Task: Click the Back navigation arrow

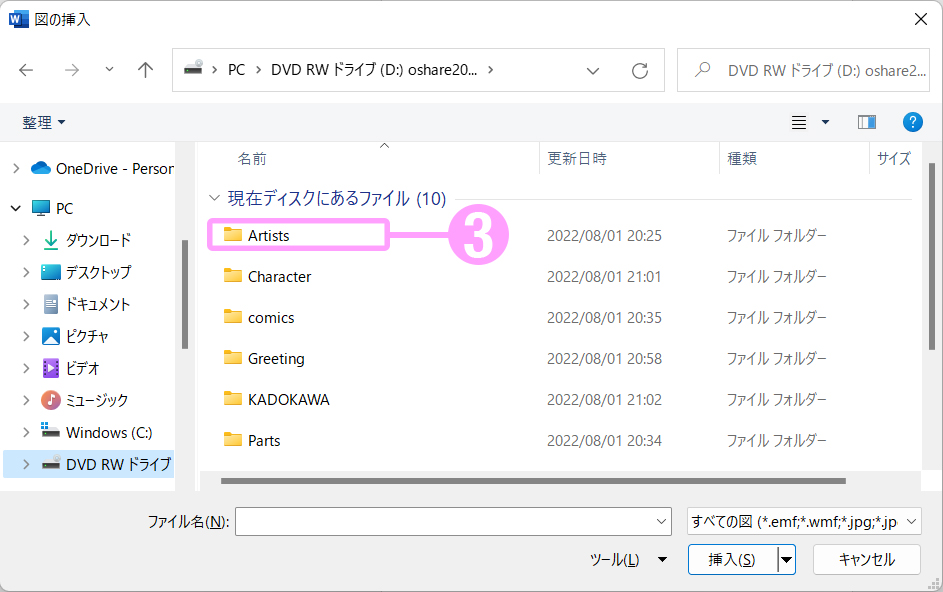Action: [27, 70]
